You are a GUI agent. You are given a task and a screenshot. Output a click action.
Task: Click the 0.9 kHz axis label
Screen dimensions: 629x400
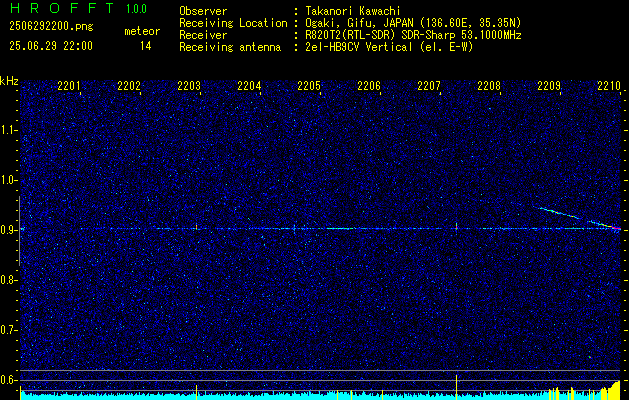[9, 230]
